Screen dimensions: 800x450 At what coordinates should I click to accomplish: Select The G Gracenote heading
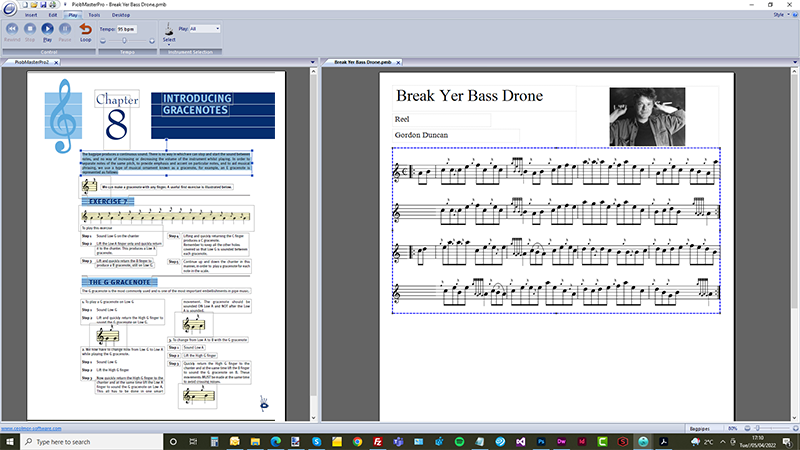tap(119, 282)
